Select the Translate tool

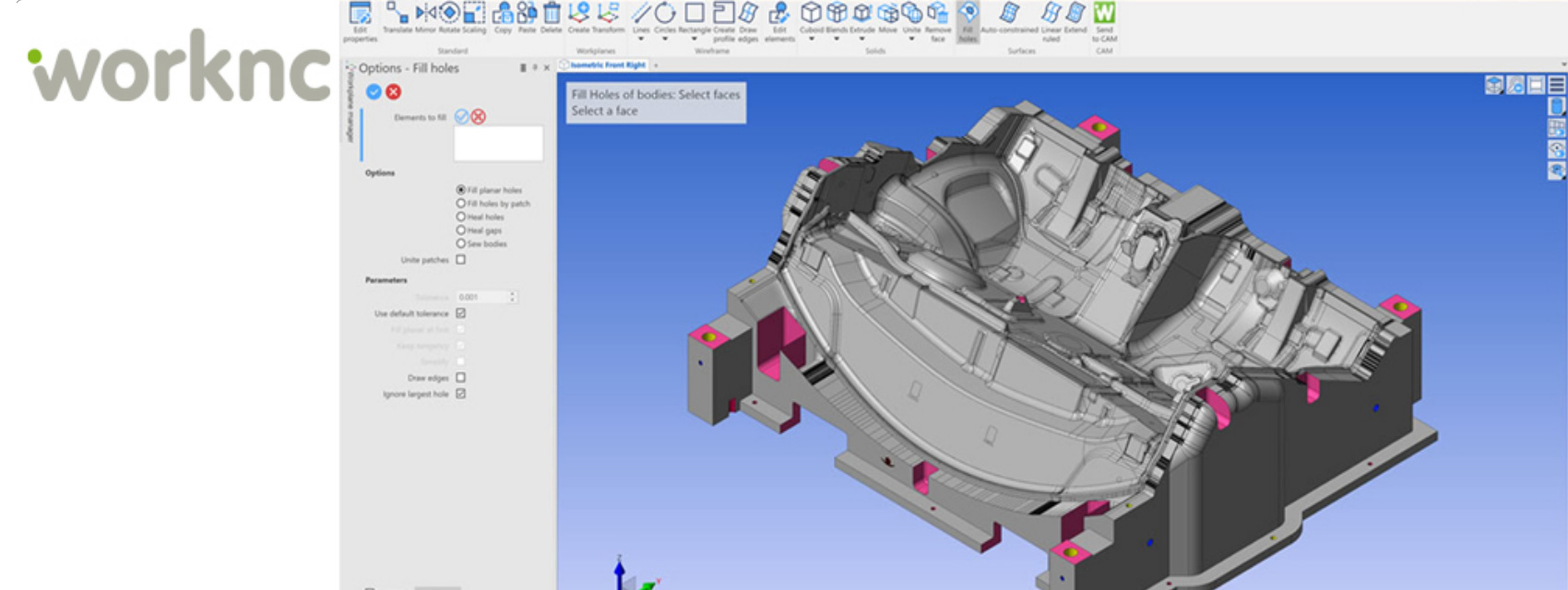click(398, 18)
